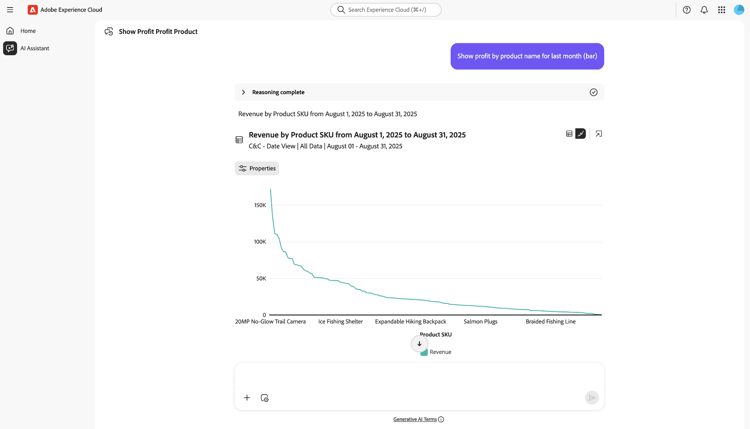This screenshot has height=429, width=750.
Task: Click the send message arrow button
Action: tap(592, 398)
